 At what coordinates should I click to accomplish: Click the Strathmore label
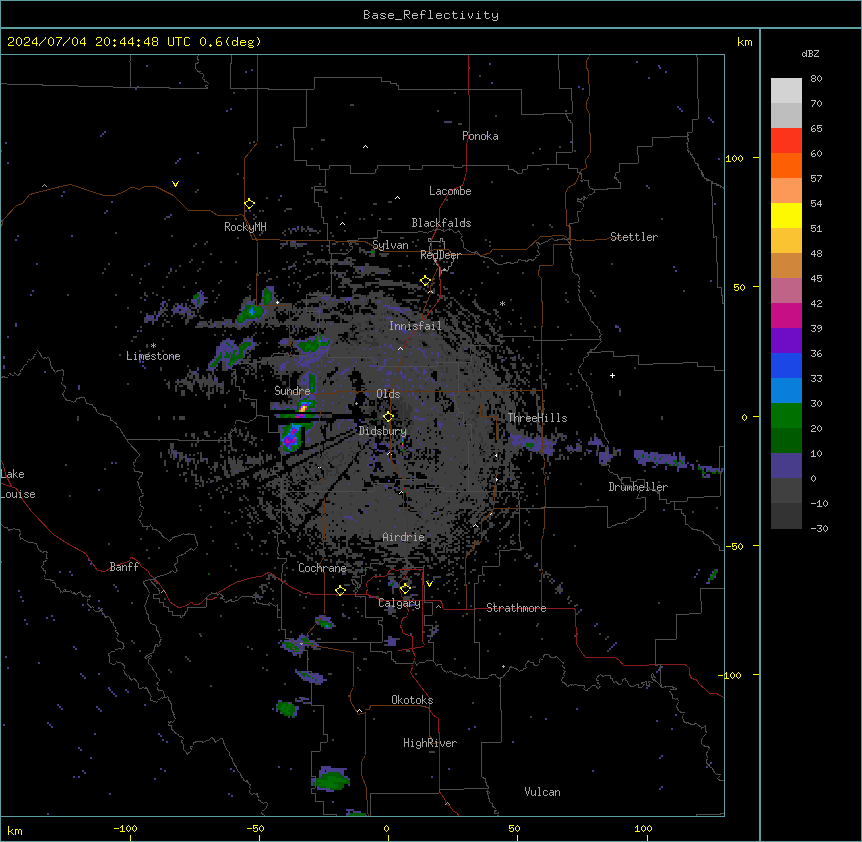pos(516,608)
